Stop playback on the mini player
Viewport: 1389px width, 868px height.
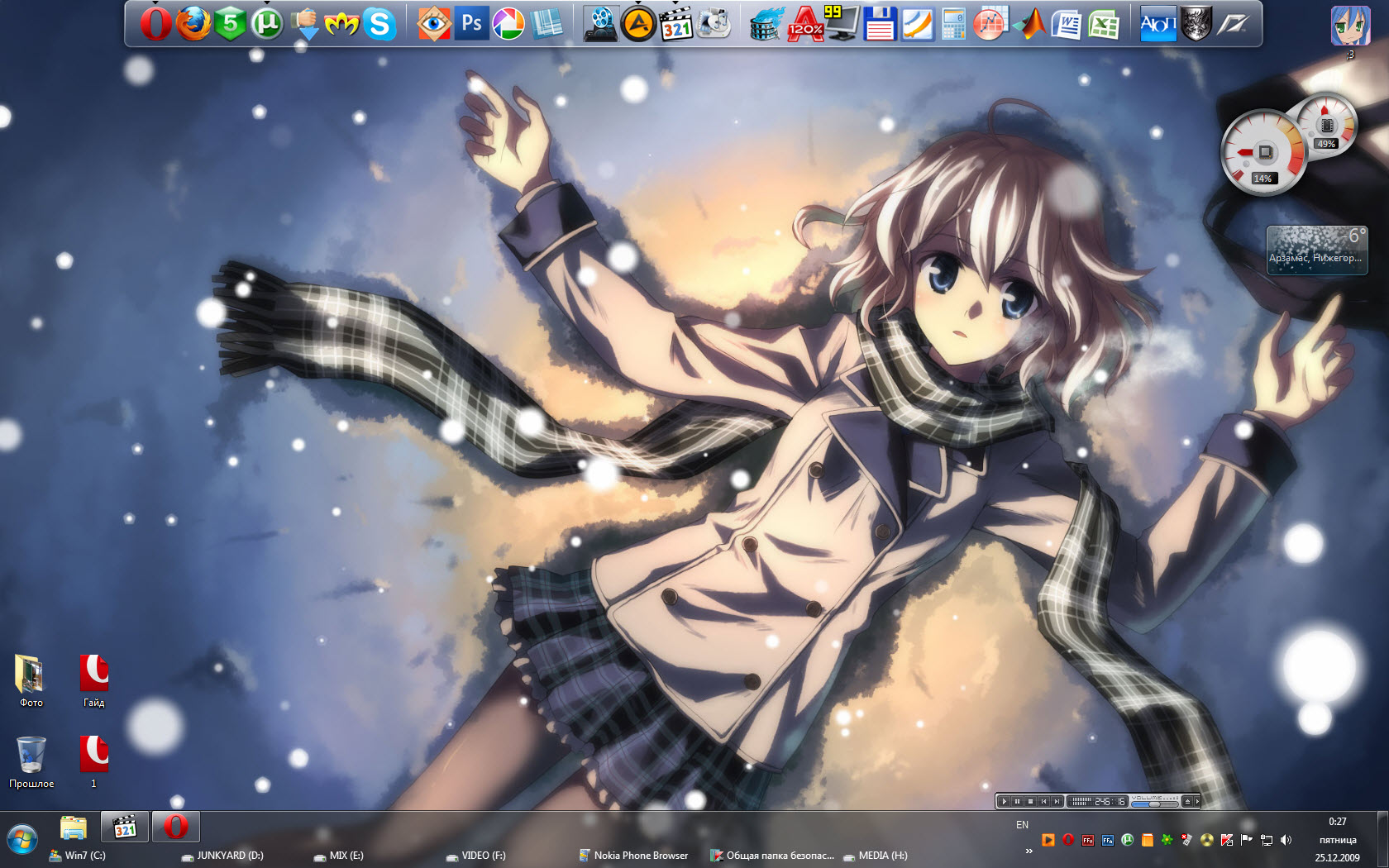coord(1030,801)
